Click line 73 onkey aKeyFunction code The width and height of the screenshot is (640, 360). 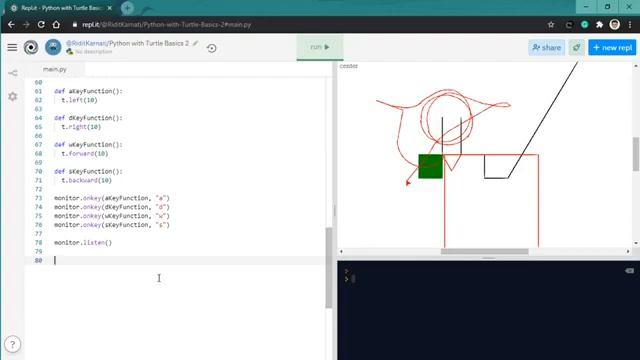point(112,198)
